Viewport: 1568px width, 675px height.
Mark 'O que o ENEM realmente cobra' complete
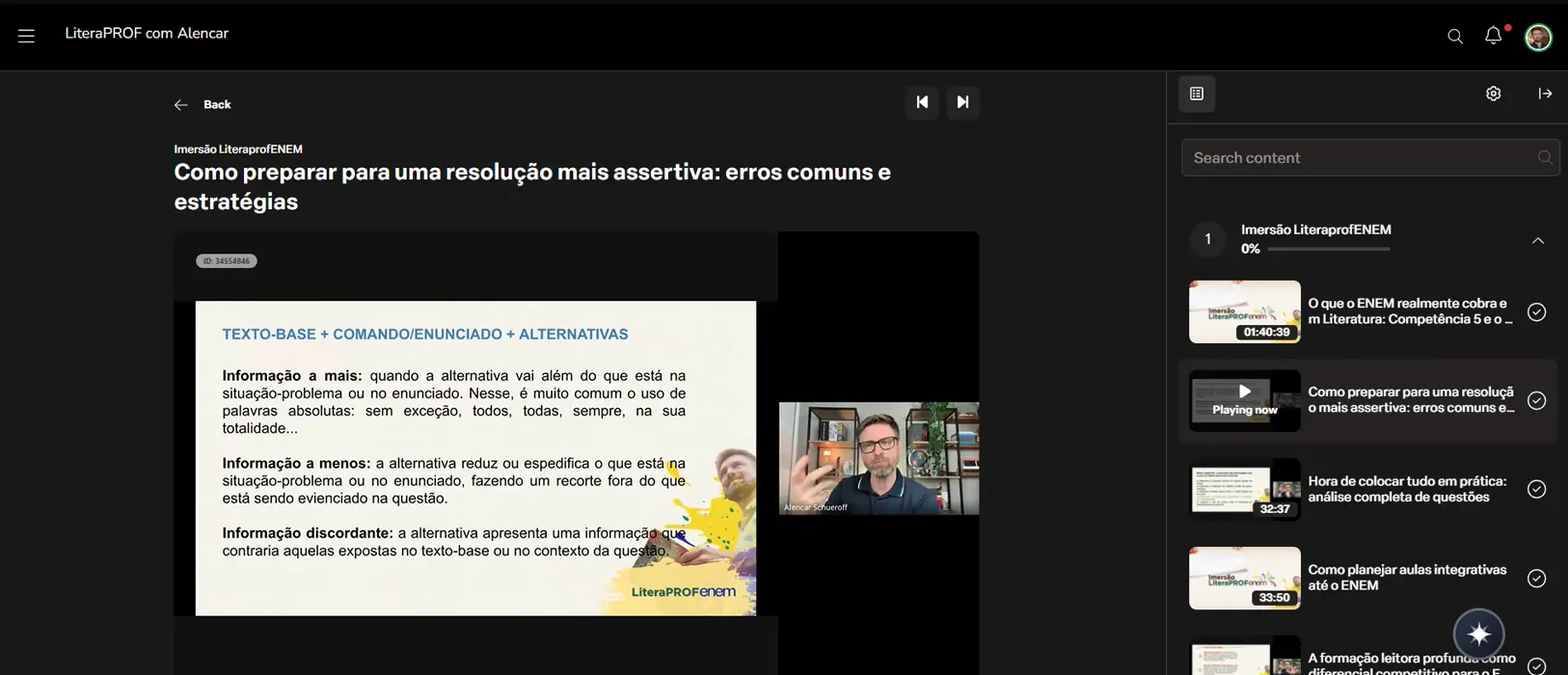(x=1537, y=311)
